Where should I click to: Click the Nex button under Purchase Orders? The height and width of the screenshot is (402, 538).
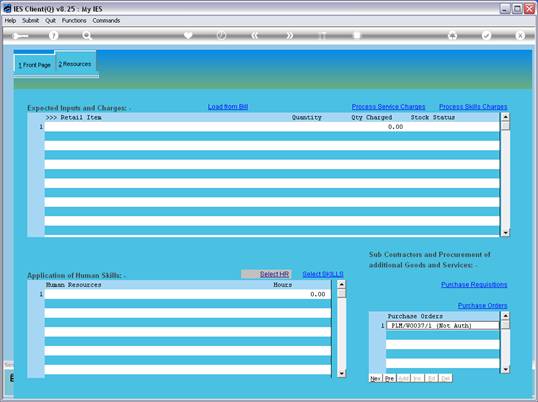pos(375,378)
